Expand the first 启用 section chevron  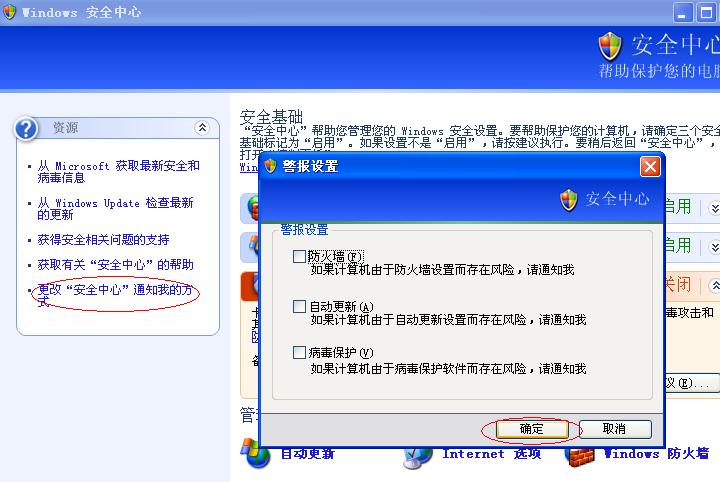715,208
